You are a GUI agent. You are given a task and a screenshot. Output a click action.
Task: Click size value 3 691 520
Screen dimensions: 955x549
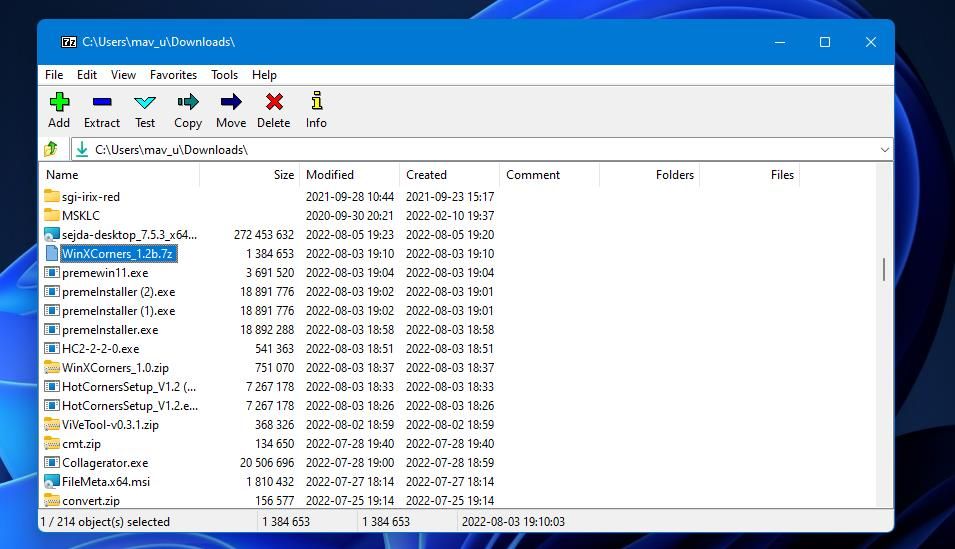pos(270,272)
